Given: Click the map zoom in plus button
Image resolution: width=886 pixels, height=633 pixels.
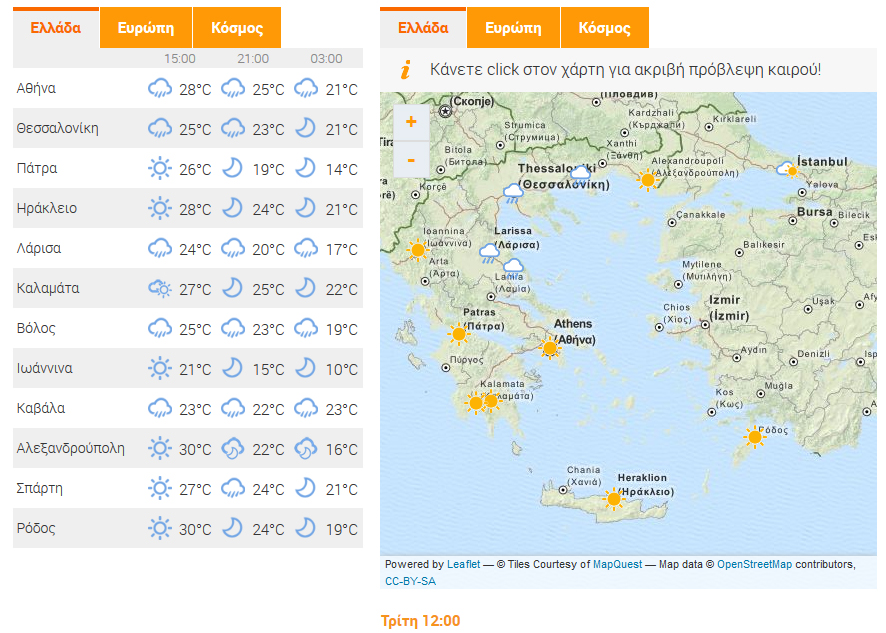Looking at the screenshot, I should click(411, 122).
